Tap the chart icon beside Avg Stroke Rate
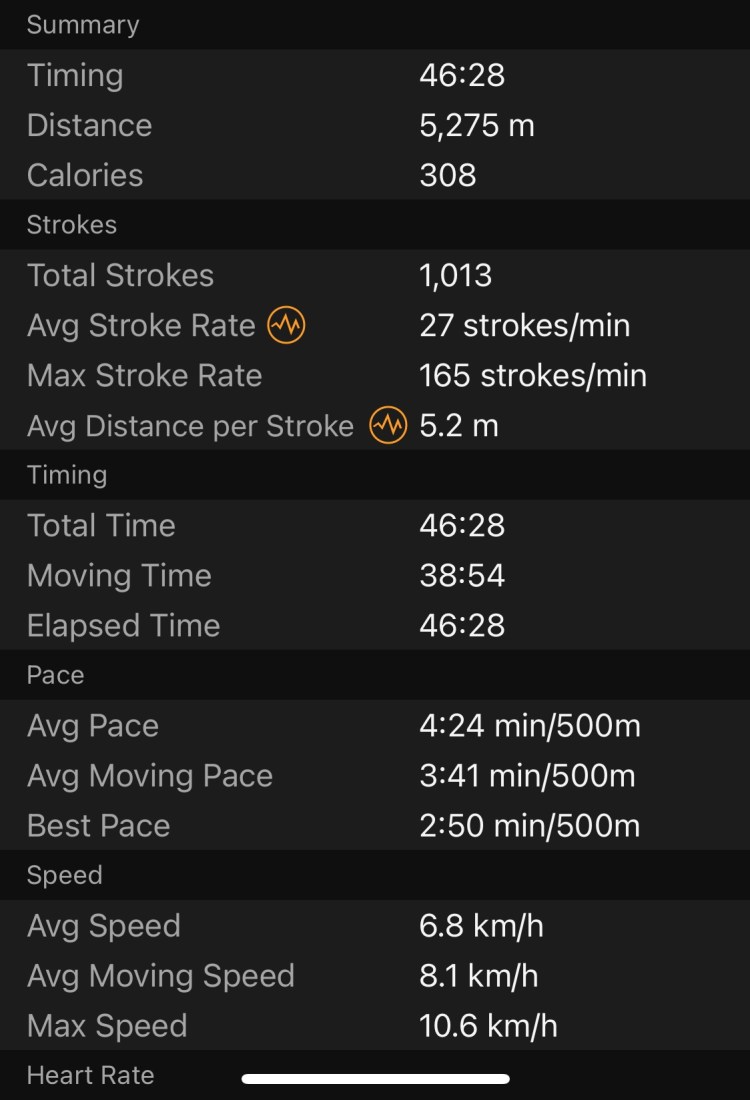 (287, 326)
